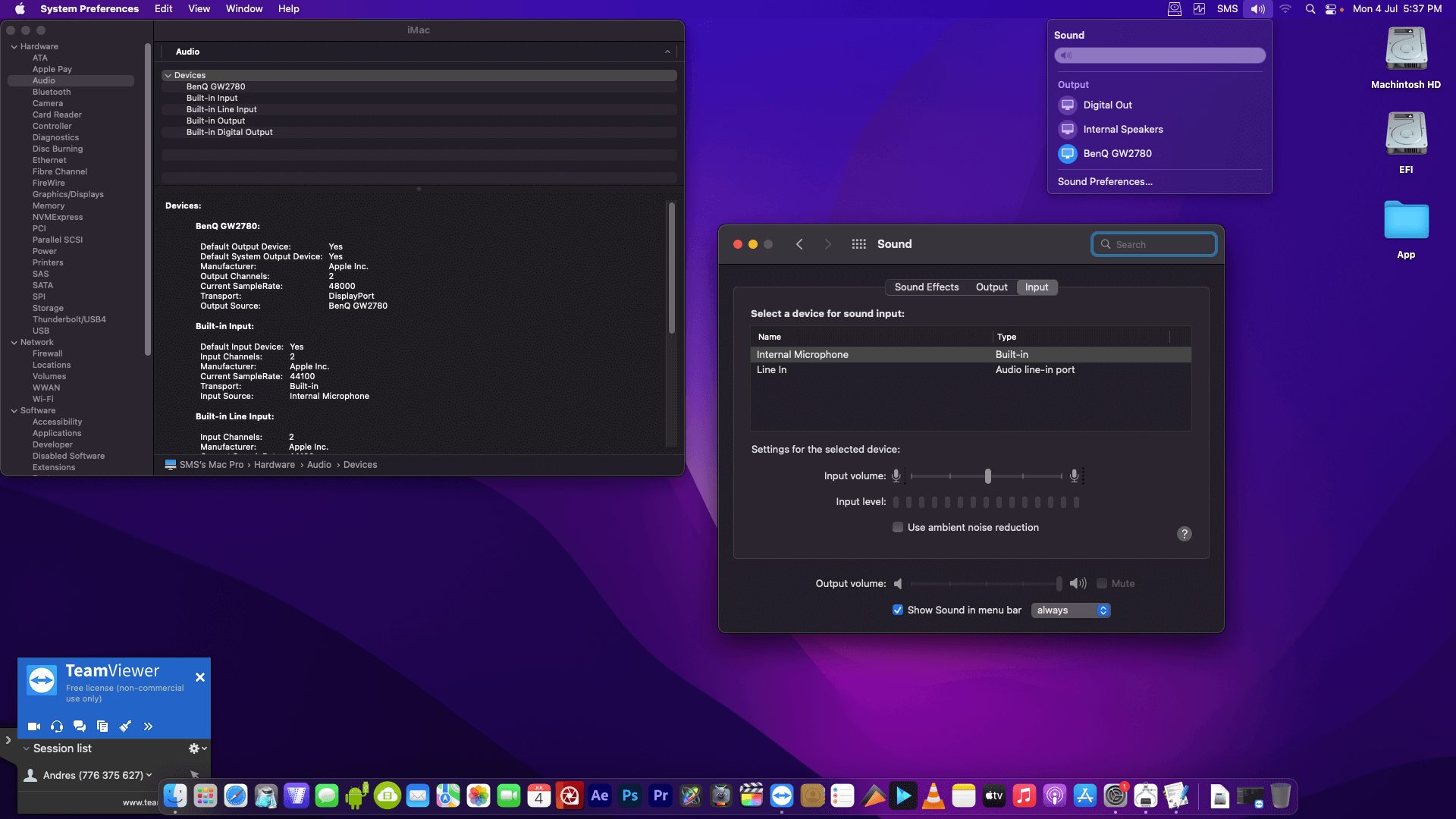Collapse the Network section in sidebar
Image resolution: width=1456 pixels, height=819 pixels.
click(14, 342)
